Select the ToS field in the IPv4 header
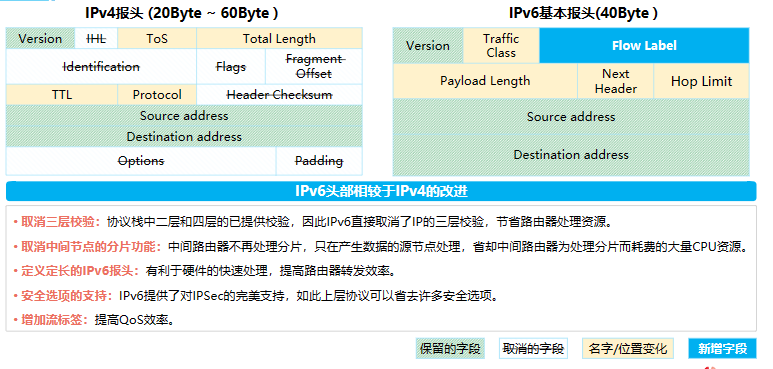Viewport: 773px width, 369px height. (157, 38)
